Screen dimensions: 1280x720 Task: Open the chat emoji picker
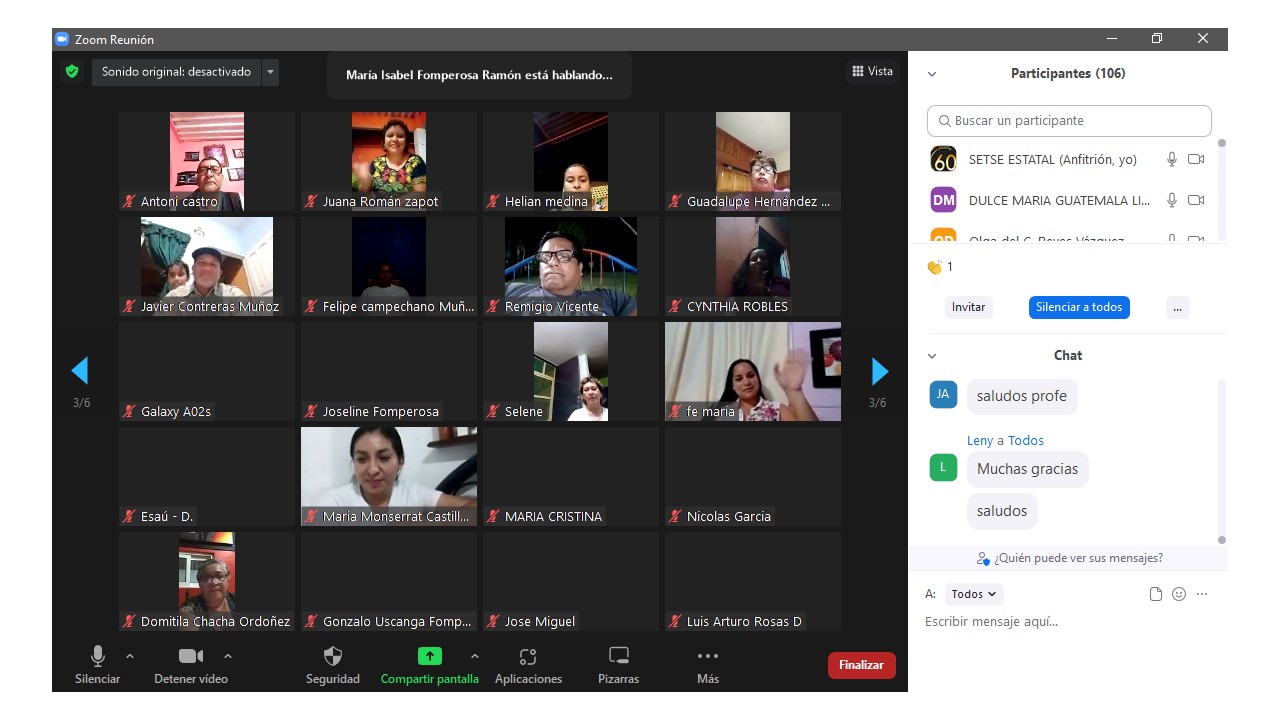(1179, 594)
